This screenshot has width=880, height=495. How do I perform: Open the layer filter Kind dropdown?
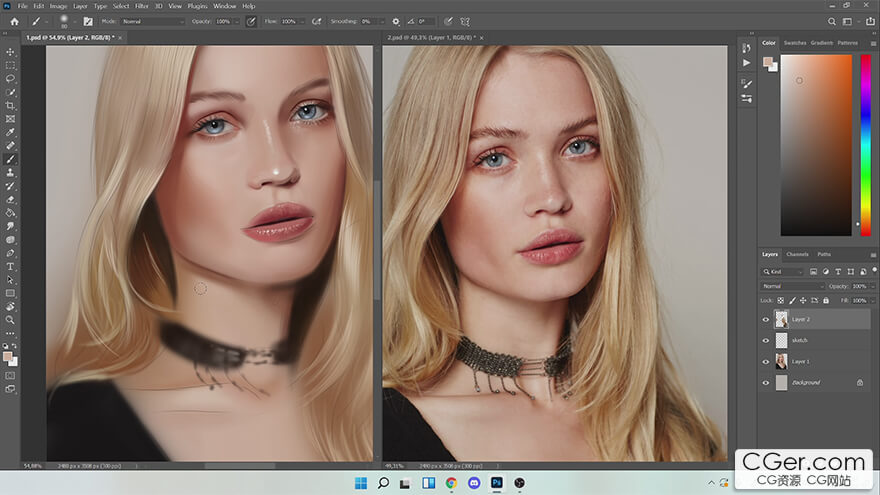(x=783, y=272)
